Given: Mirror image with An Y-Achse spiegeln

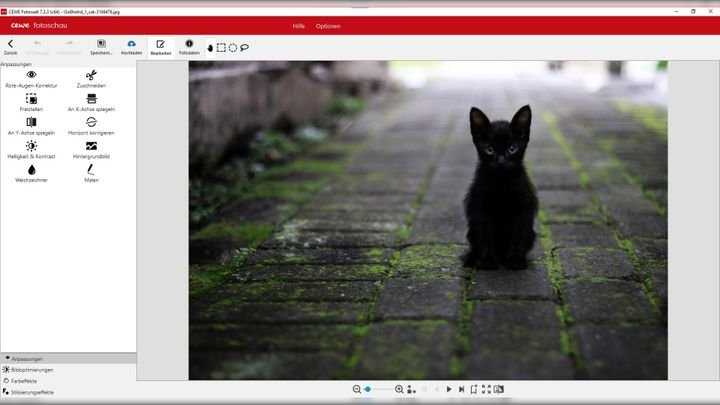Looking at the screenshot, I should click(31, 126).
